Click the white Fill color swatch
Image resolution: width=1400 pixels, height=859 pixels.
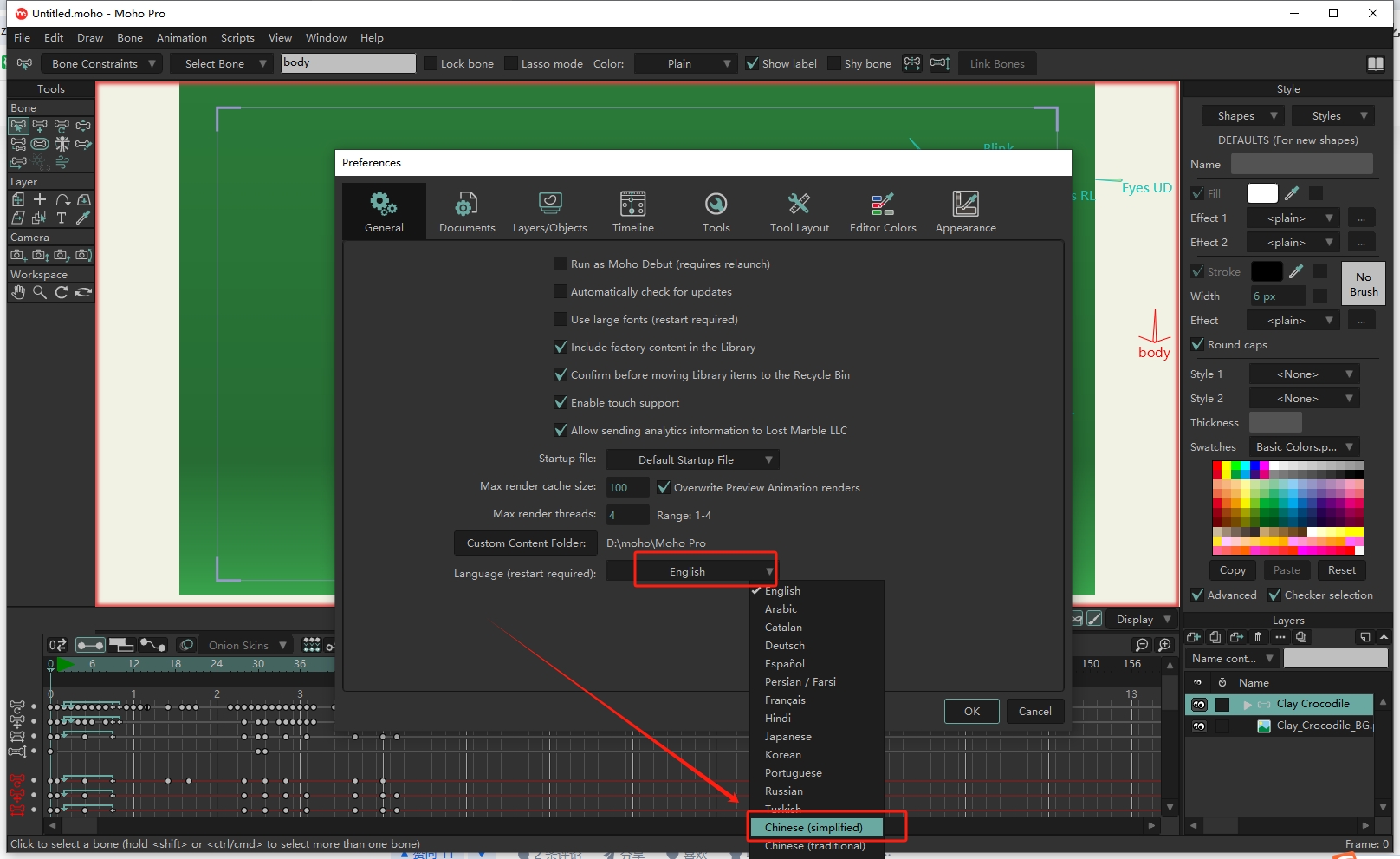pos(1261,194)
